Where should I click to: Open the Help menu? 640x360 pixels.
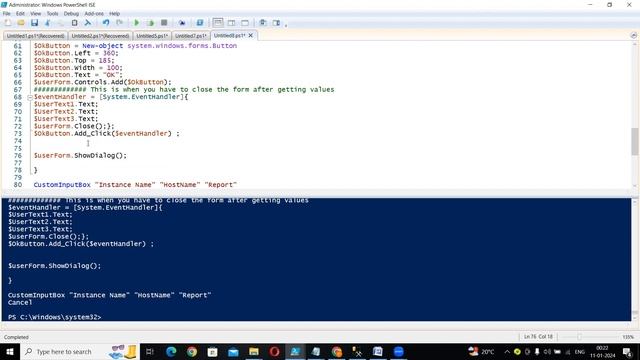[114, 13]
